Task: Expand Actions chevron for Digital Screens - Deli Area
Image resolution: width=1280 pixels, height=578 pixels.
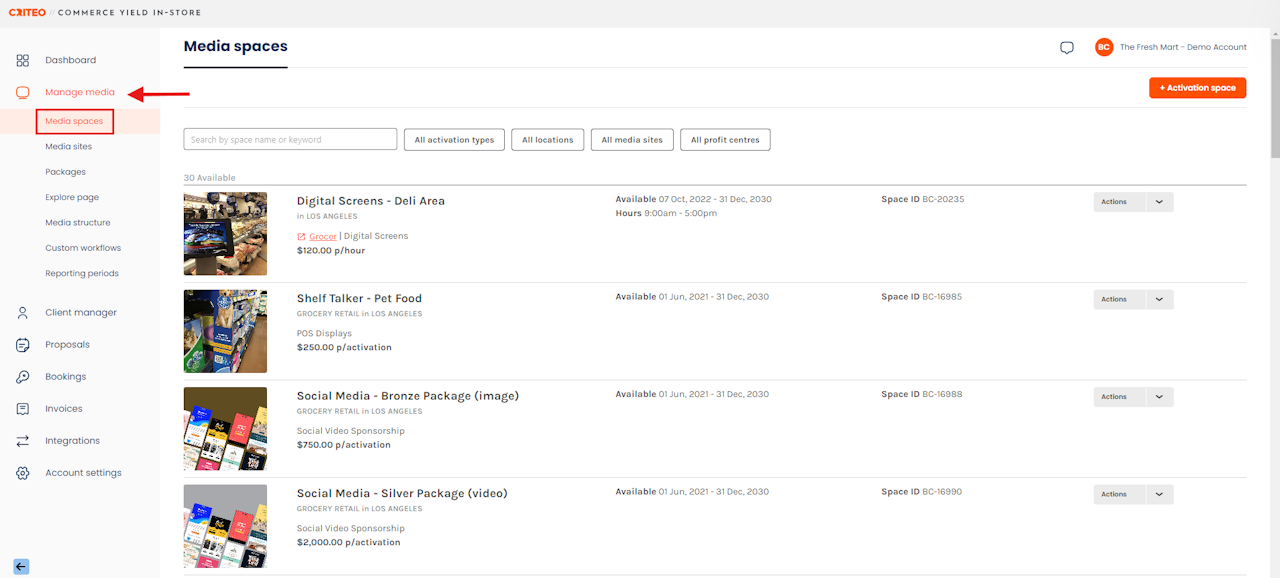Action: (x=1159, y=202)
